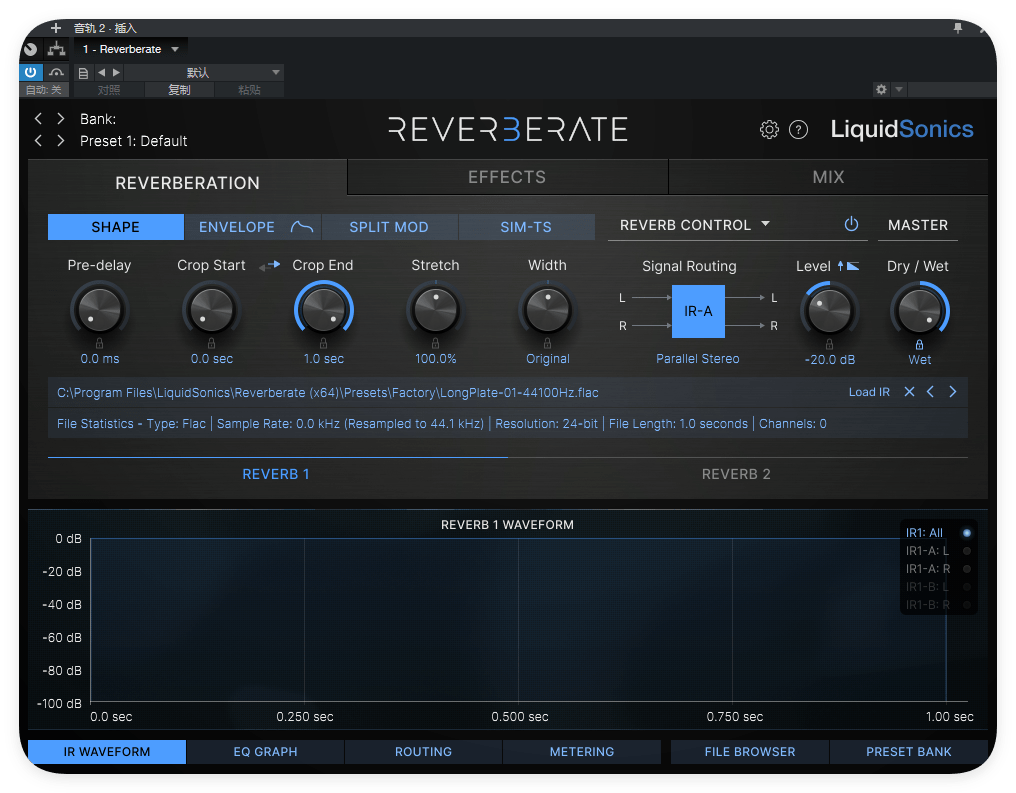1016x793 pixels.
Task: Select the SIM-TS sub-tab
Action: [x=526, y=227]
